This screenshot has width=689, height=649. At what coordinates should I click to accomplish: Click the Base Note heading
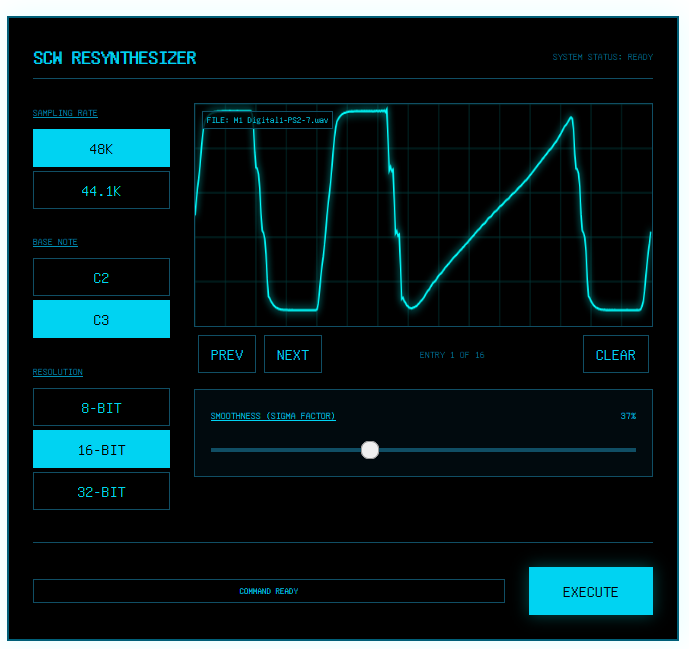click(55, 242)
